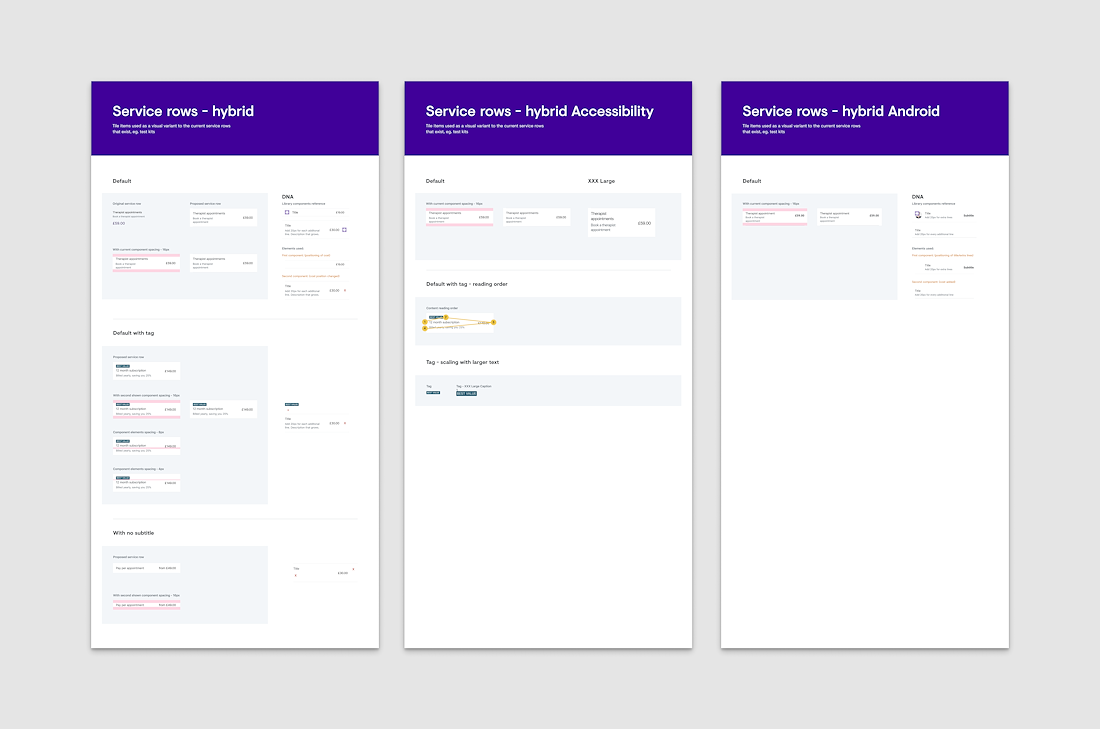Click 'Pay per appointment' card under Proposed service row
Viewport: 1100px width, 729px height.
tap(147, 568)
